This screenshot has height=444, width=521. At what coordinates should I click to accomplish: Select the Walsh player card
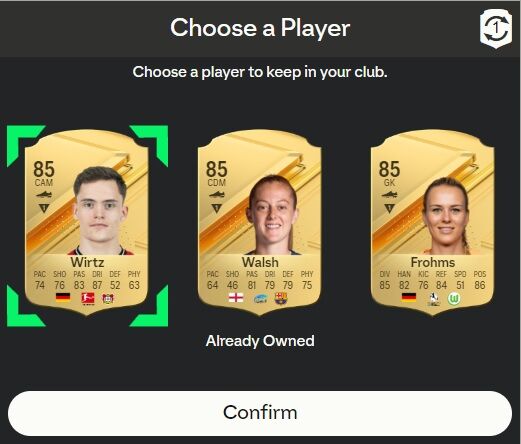click(260, 222)
